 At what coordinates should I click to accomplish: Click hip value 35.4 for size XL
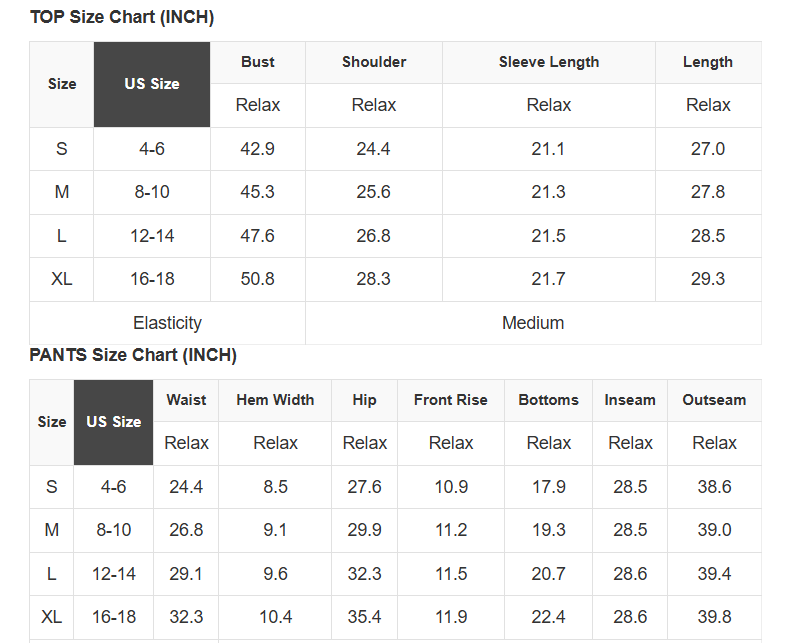(365, 617)
